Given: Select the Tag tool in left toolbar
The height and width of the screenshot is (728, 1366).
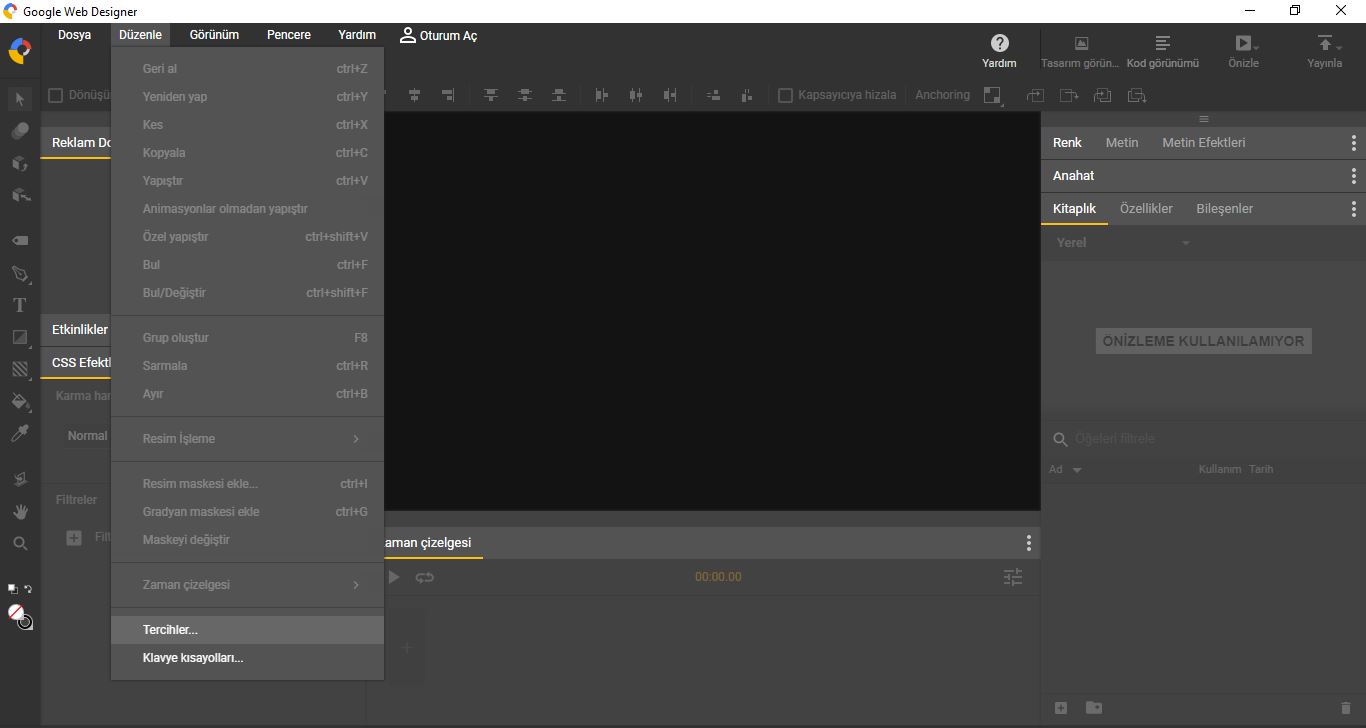Looking at the screenshot, I should [x=20, y=241].
